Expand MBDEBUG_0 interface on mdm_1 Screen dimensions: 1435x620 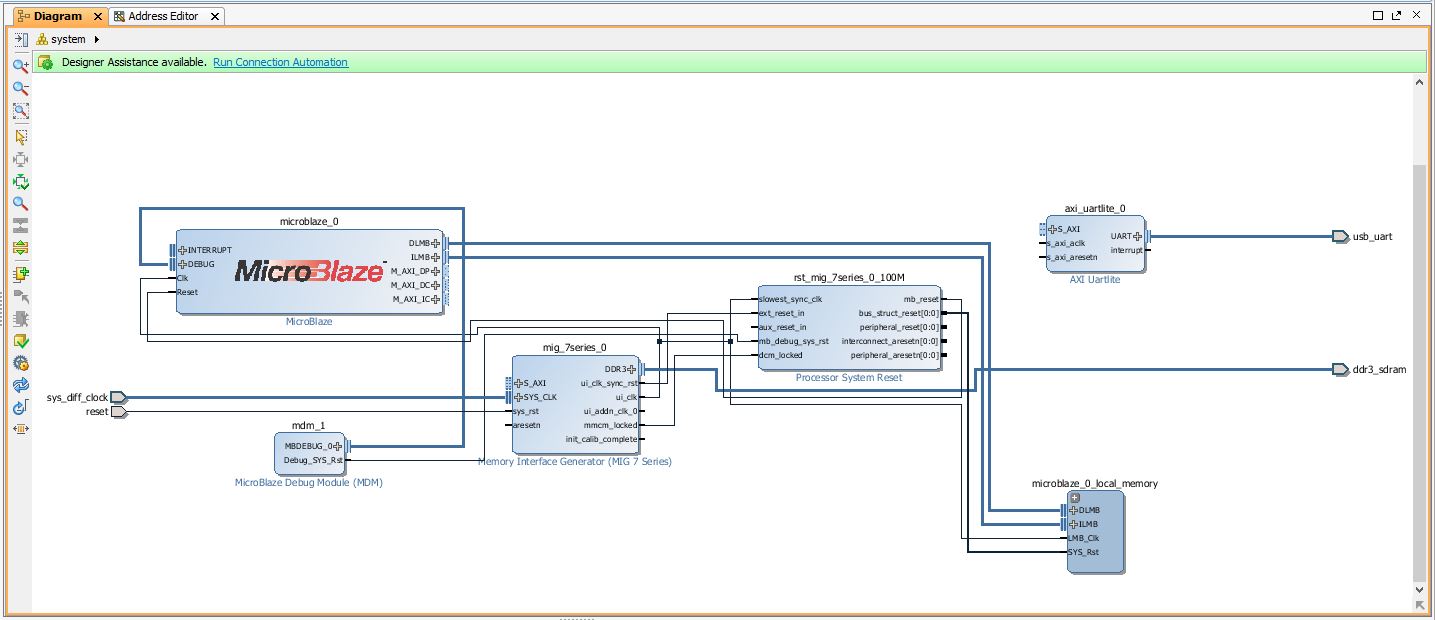click(x=338, y=447)
